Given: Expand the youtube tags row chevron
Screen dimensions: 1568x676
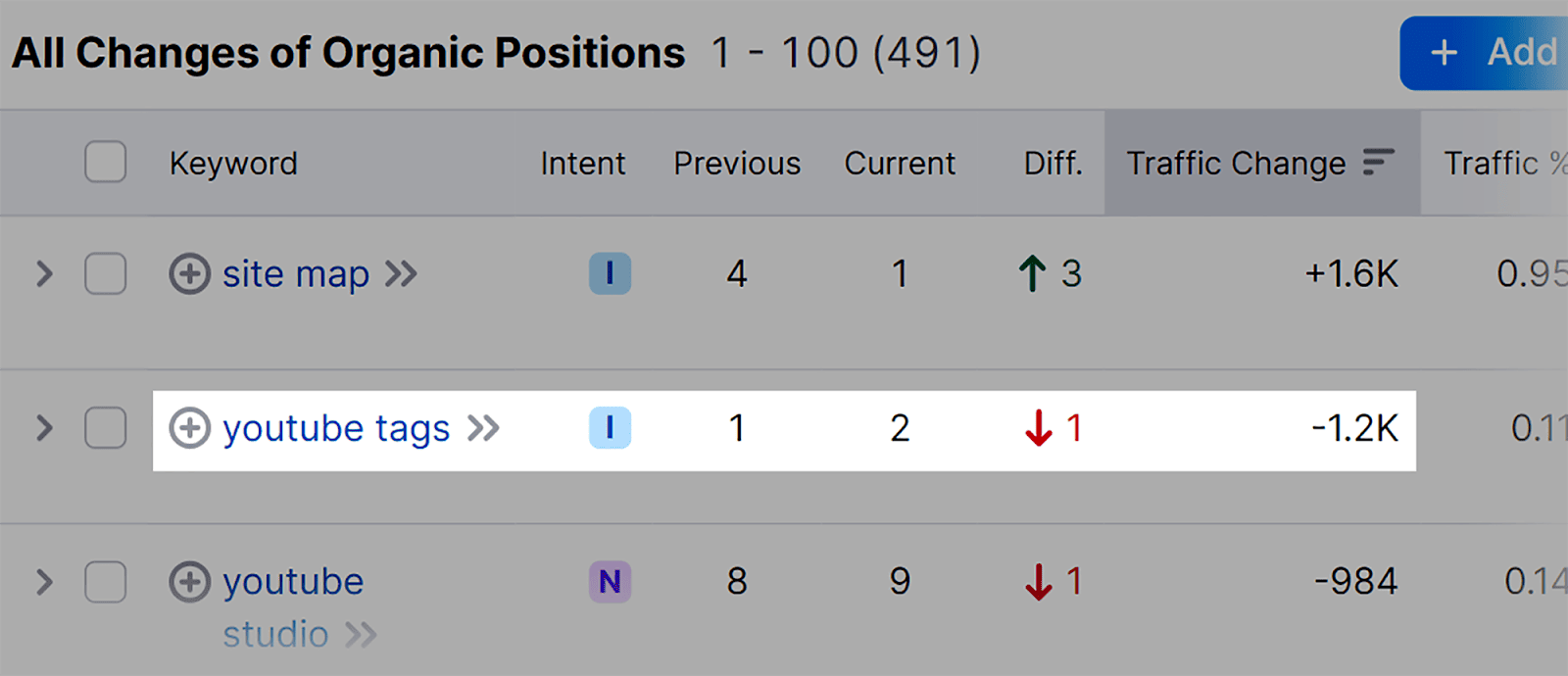Looking at the screenshot, I should (x=44, y=428).
